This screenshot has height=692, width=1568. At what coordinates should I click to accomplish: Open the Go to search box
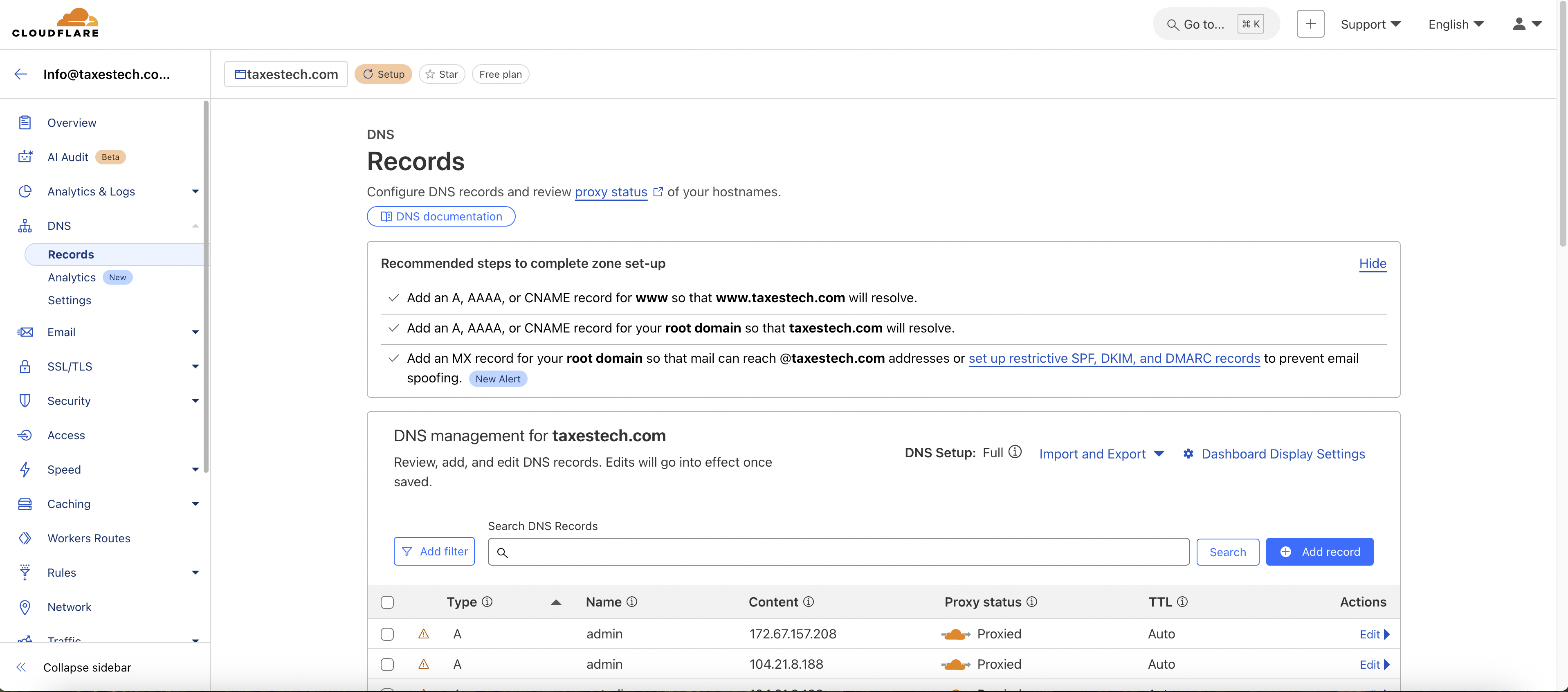pyautogui.click(x=1216, y=25)
